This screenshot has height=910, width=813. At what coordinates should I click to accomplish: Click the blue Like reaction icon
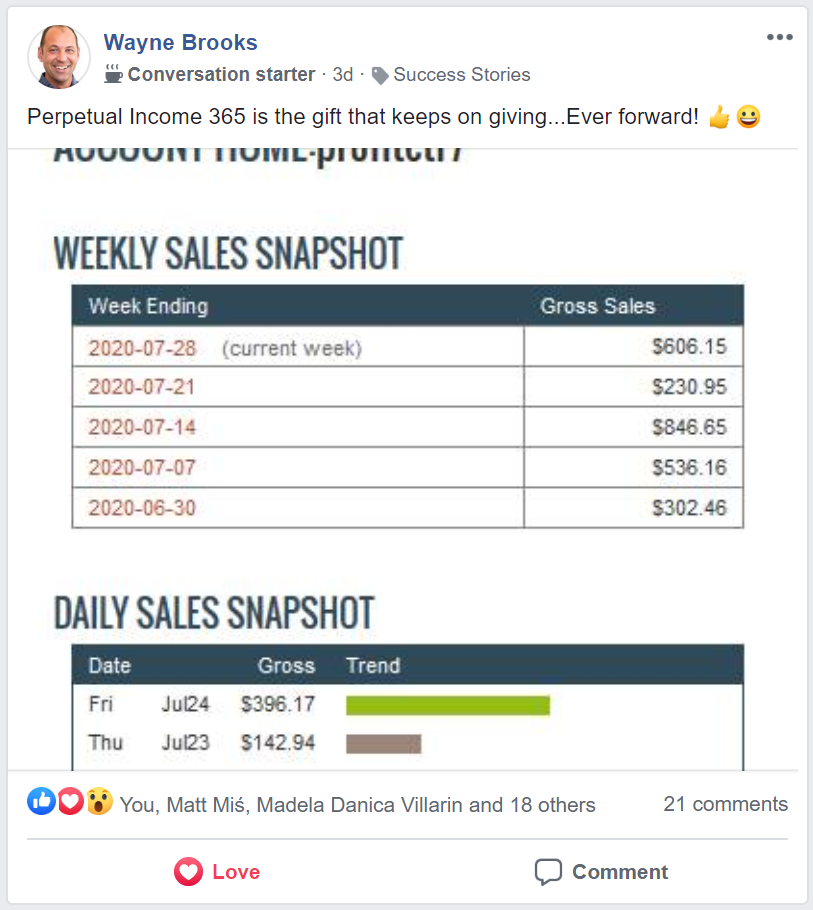point(41,801)
